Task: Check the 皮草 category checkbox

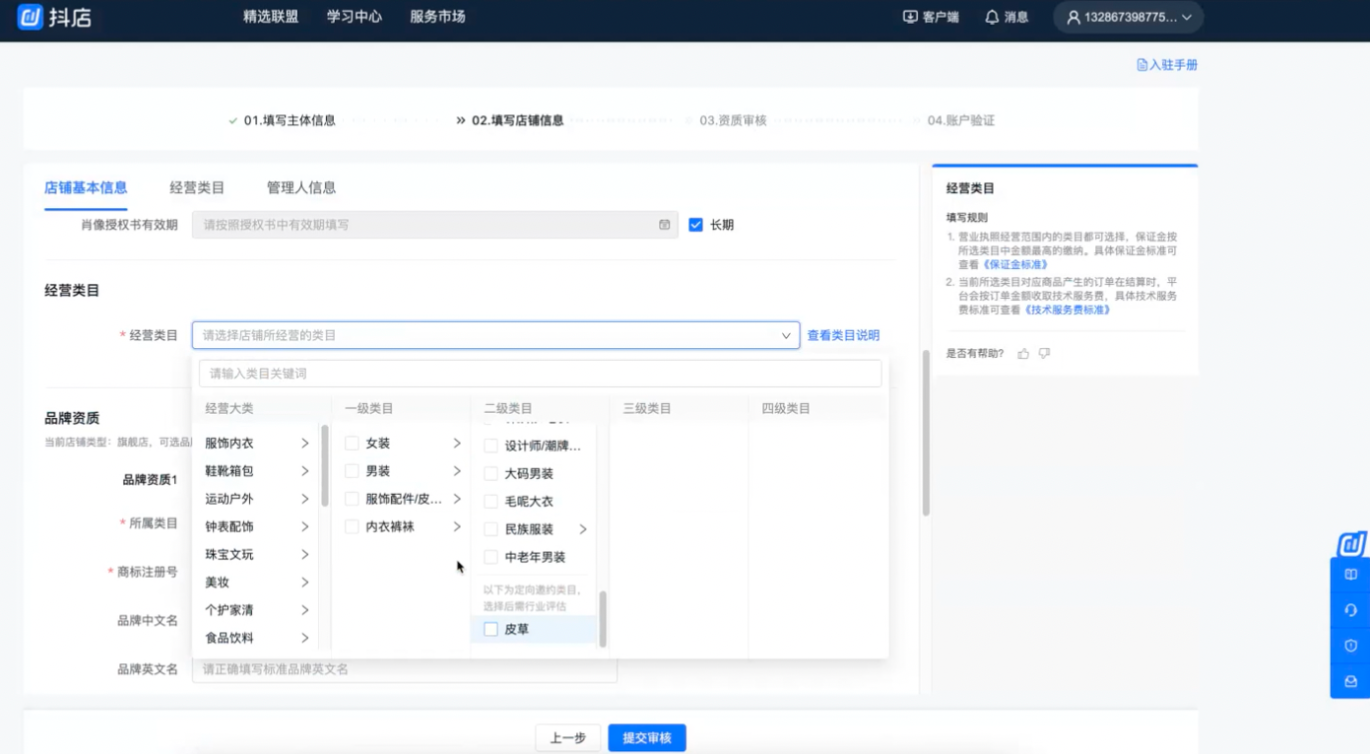Action: pos(491,629)
